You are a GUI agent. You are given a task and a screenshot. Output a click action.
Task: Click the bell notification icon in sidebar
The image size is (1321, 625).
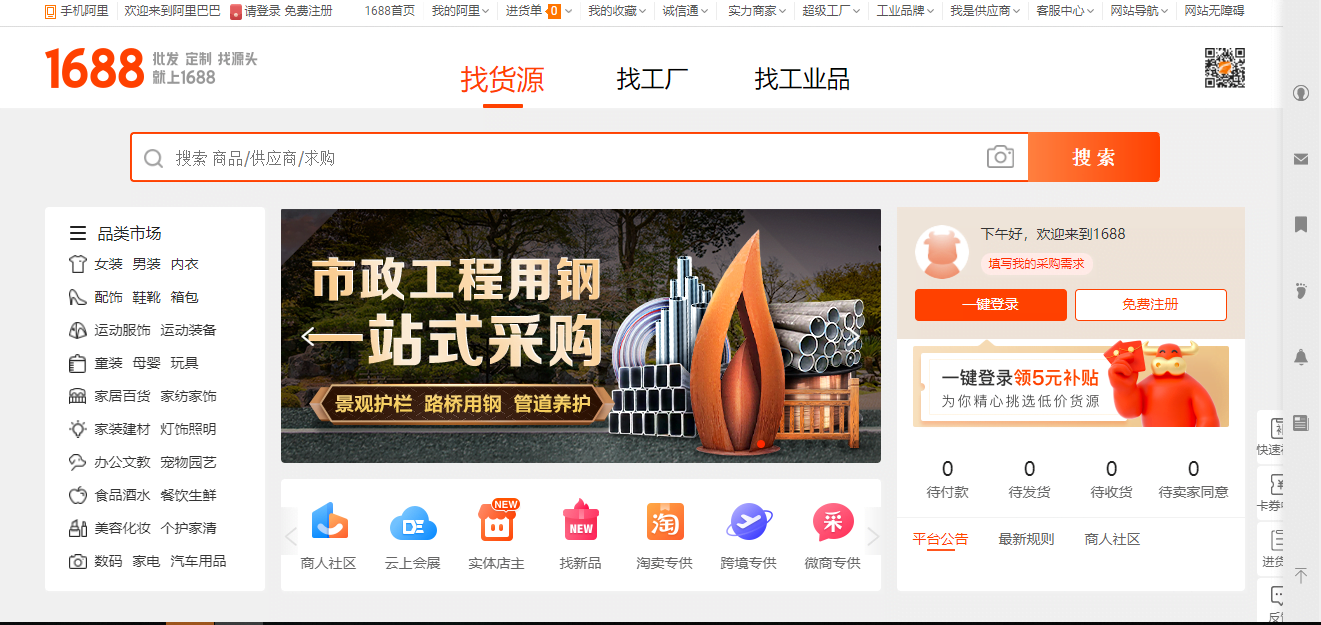click(x=1301, y=357)
